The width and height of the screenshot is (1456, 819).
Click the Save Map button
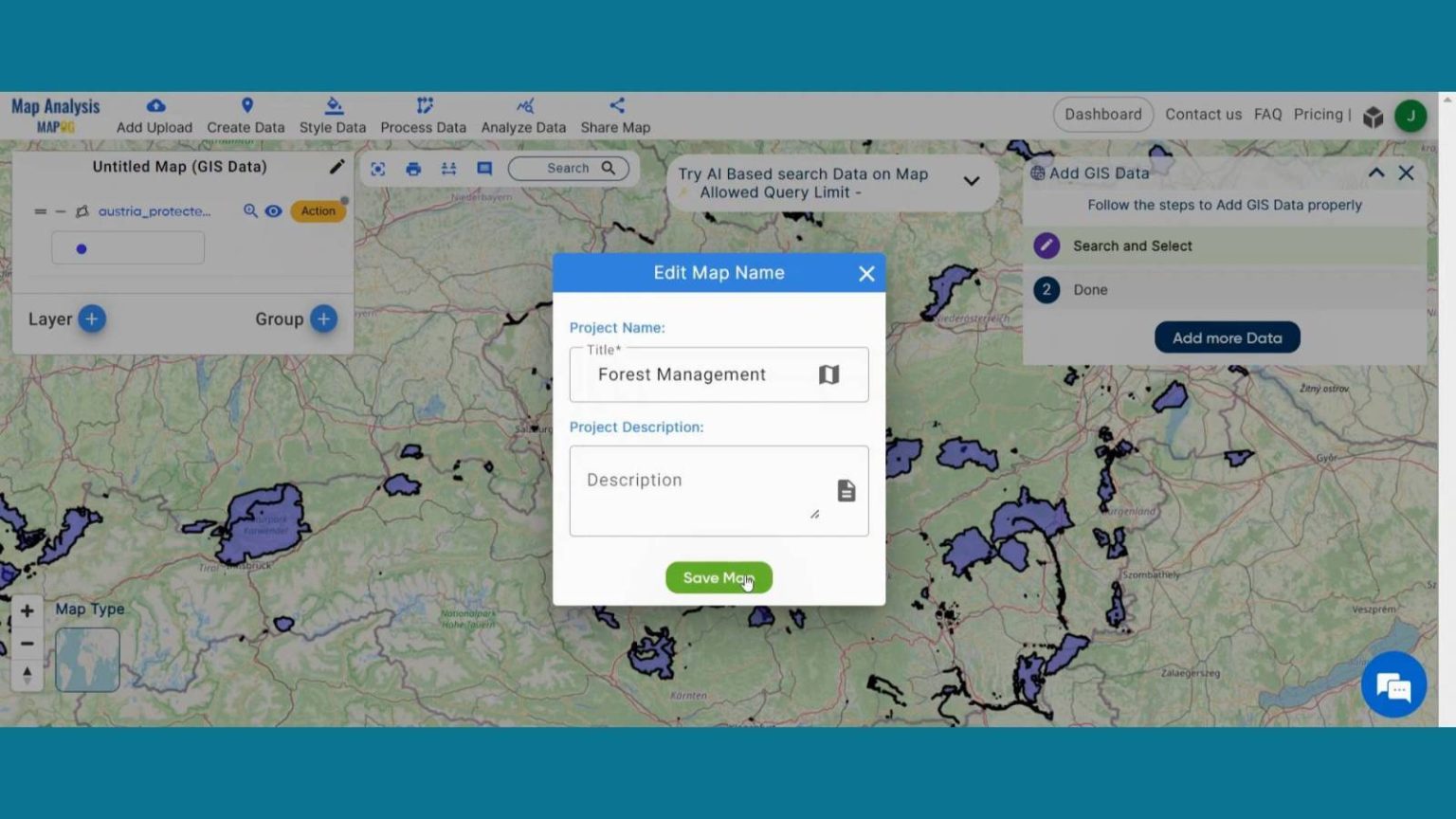click(x=719, y=577)
